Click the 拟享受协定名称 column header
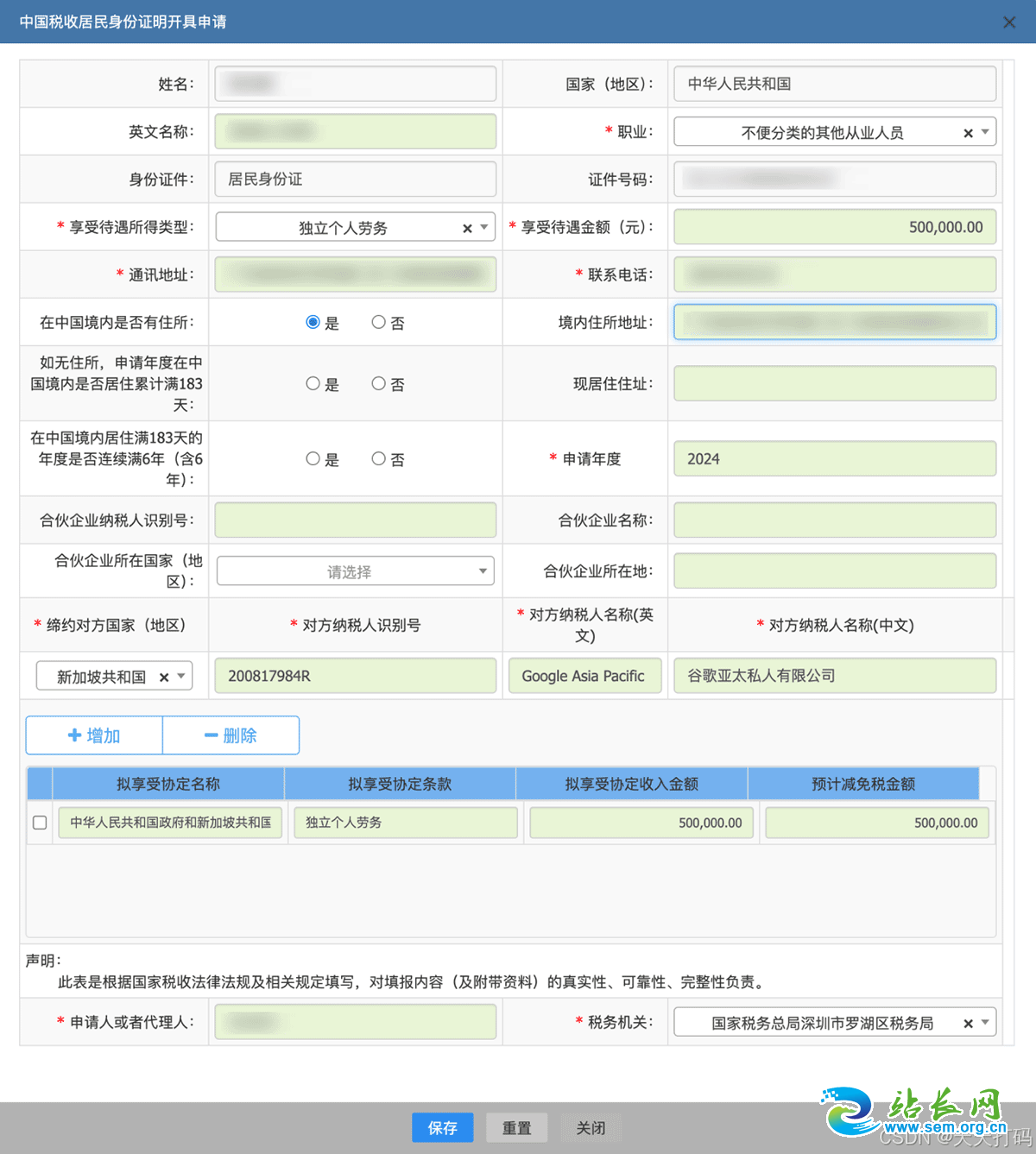Image resolution: width=1036 pixels, height=1154 pixels. pos(168,784)
